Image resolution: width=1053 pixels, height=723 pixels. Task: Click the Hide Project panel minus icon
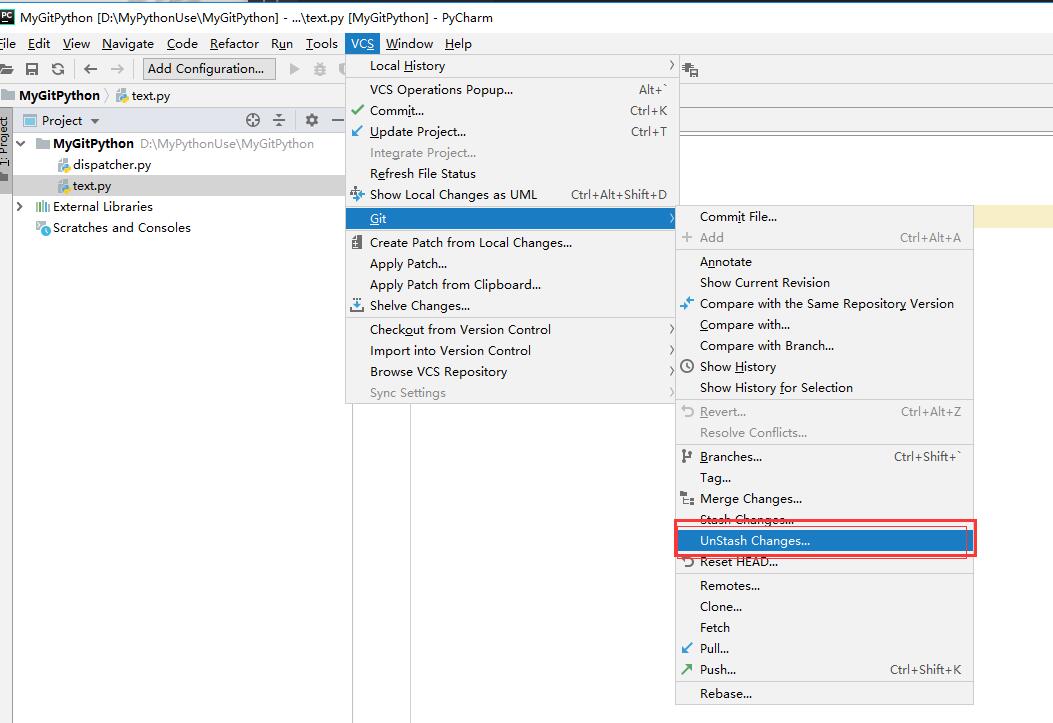(x=338, y=120)
